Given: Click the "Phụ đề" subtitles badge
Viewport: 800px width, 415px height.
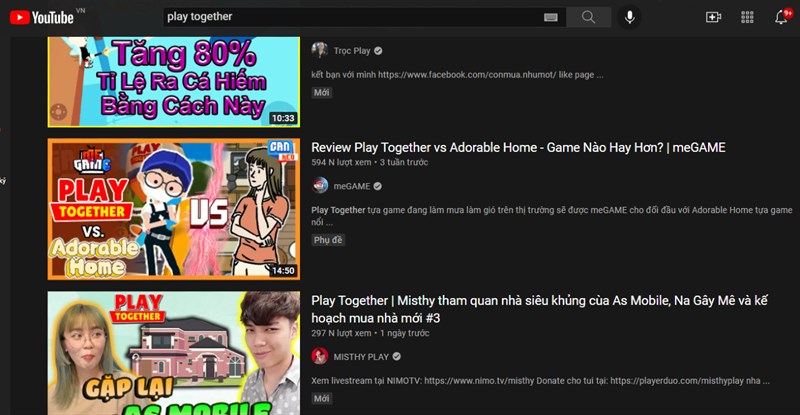Looking at the screenshot, I should pyautogui.click(x=328, y=240).
